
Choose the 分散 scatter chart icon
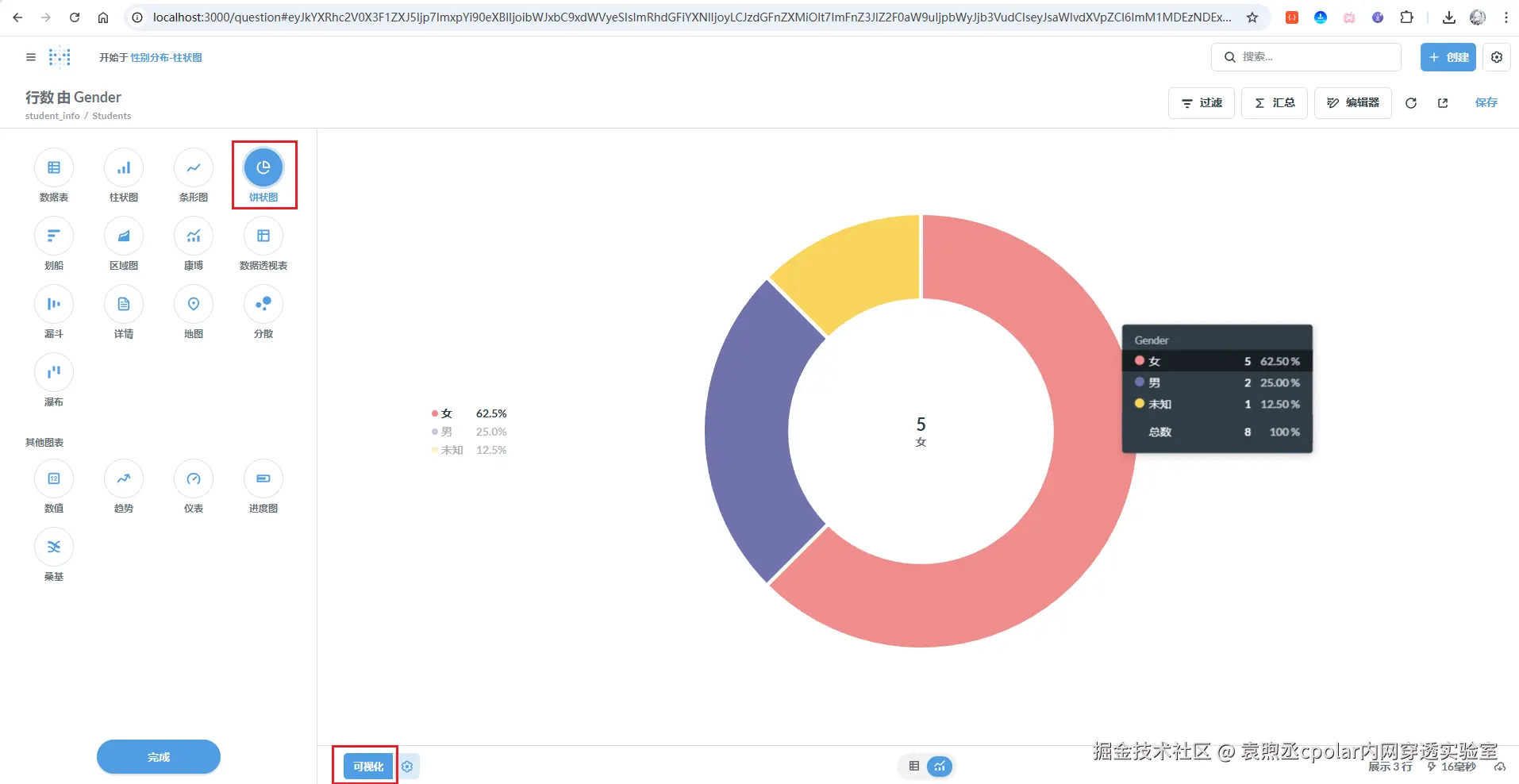coord(263,304)
